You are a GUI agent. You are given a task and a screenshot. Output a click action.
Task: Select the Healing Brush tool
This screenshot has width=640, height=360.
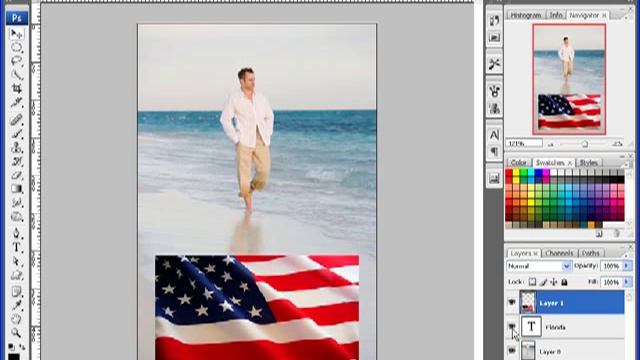pos(16,120)
